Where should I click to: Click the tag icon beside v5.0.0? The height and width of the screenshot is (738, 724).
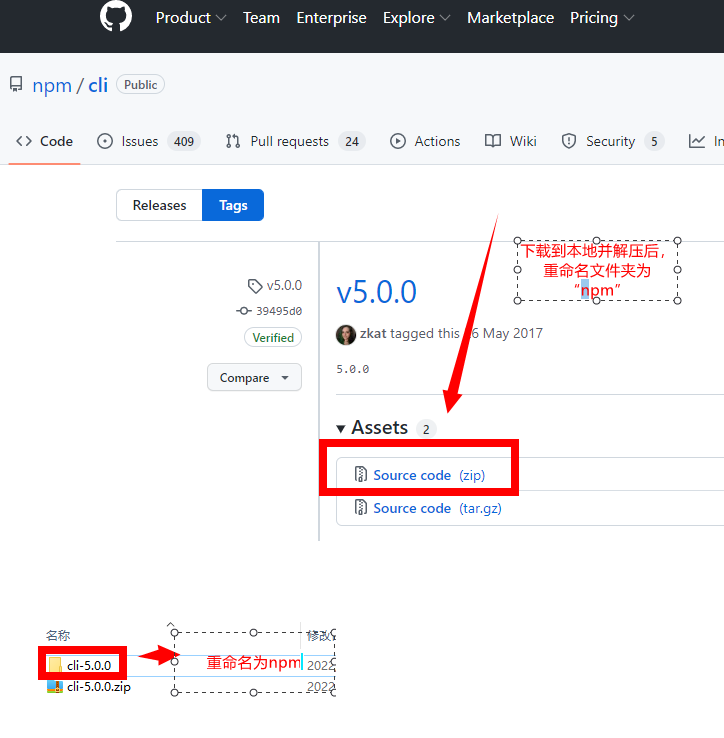pos(255,286)
